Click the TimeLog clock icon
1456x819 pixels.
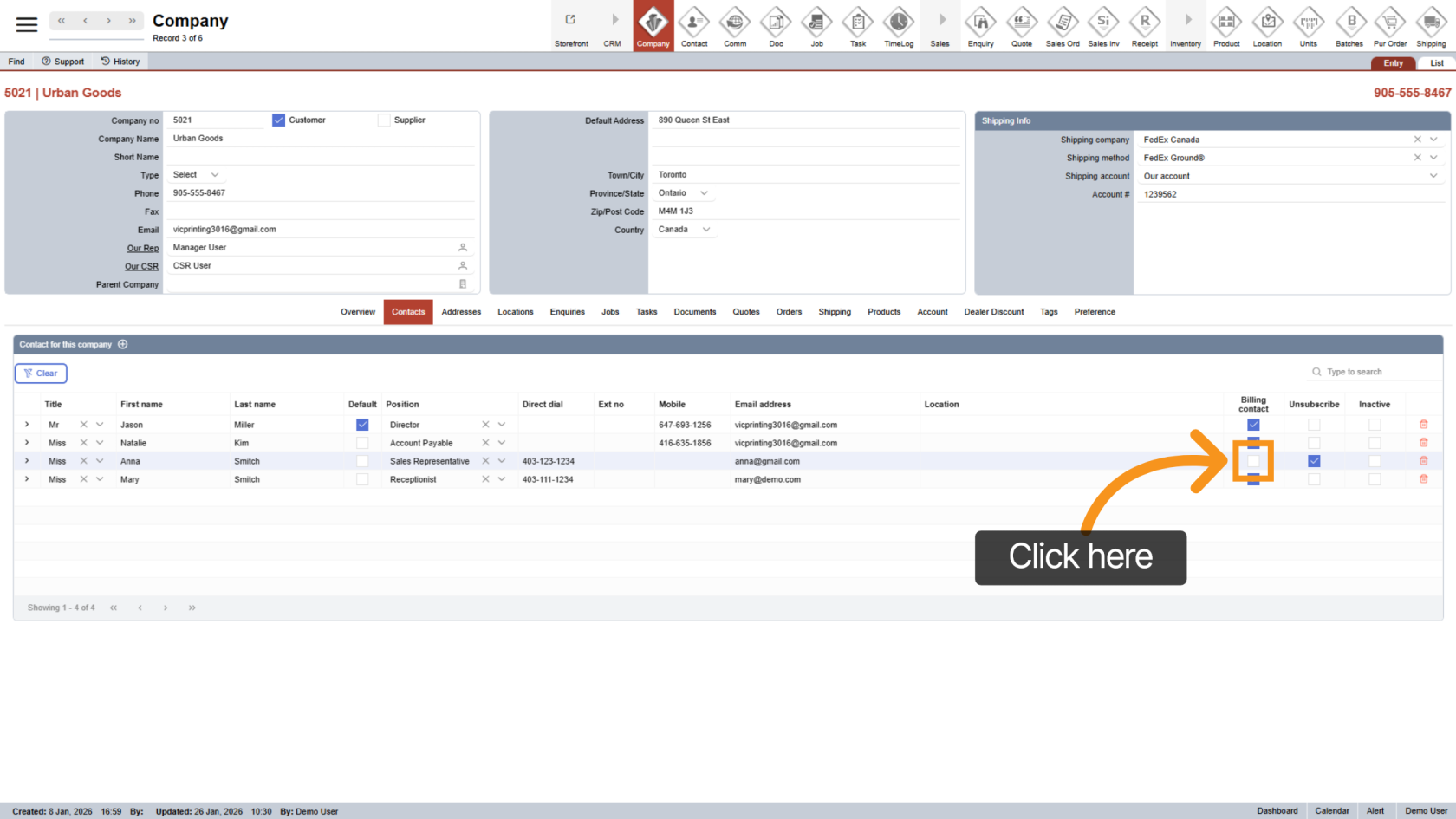[x=898, y=23]
